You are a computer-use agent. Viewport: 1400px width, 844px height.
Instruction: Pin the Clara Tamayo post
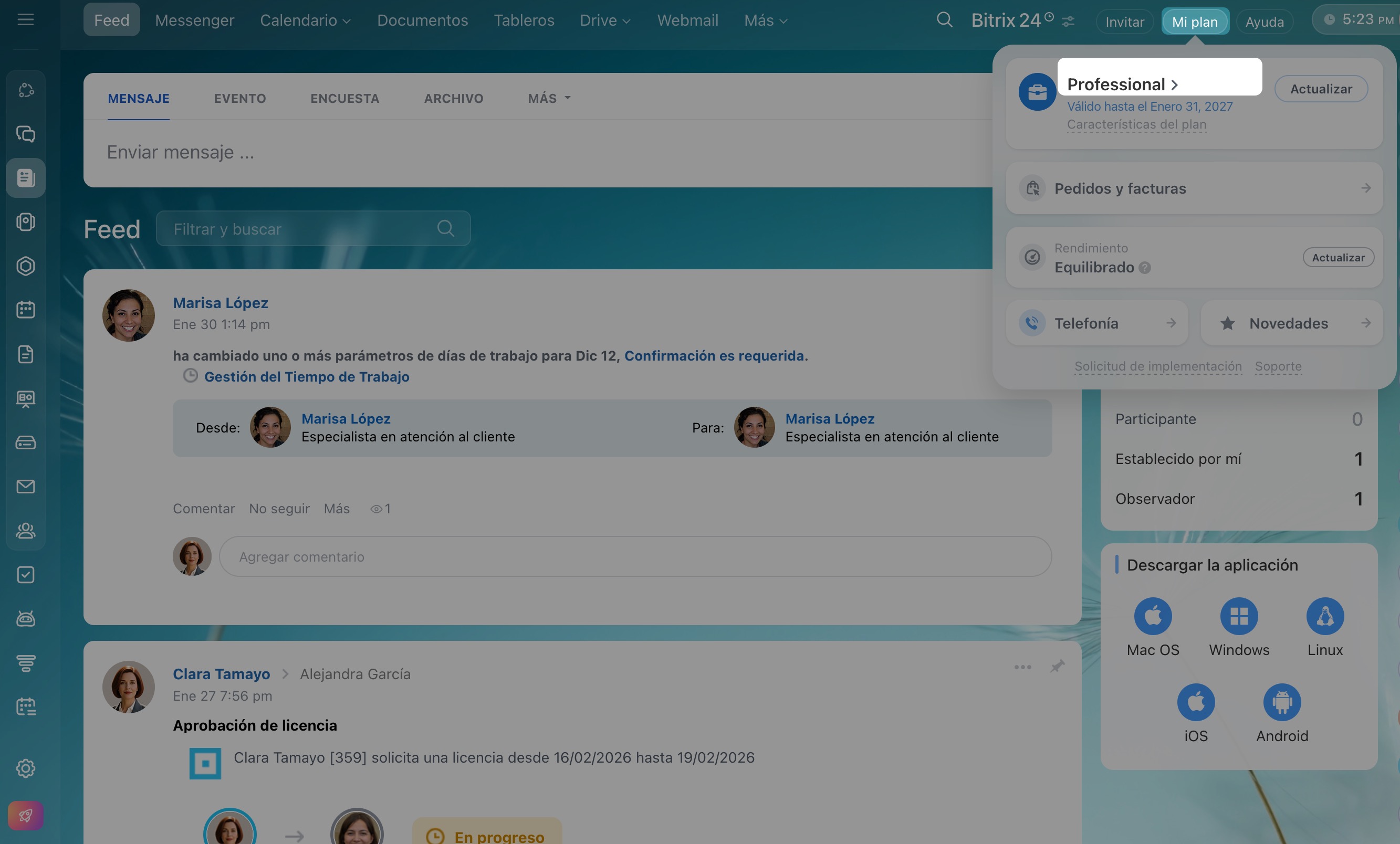point(1057,666)
